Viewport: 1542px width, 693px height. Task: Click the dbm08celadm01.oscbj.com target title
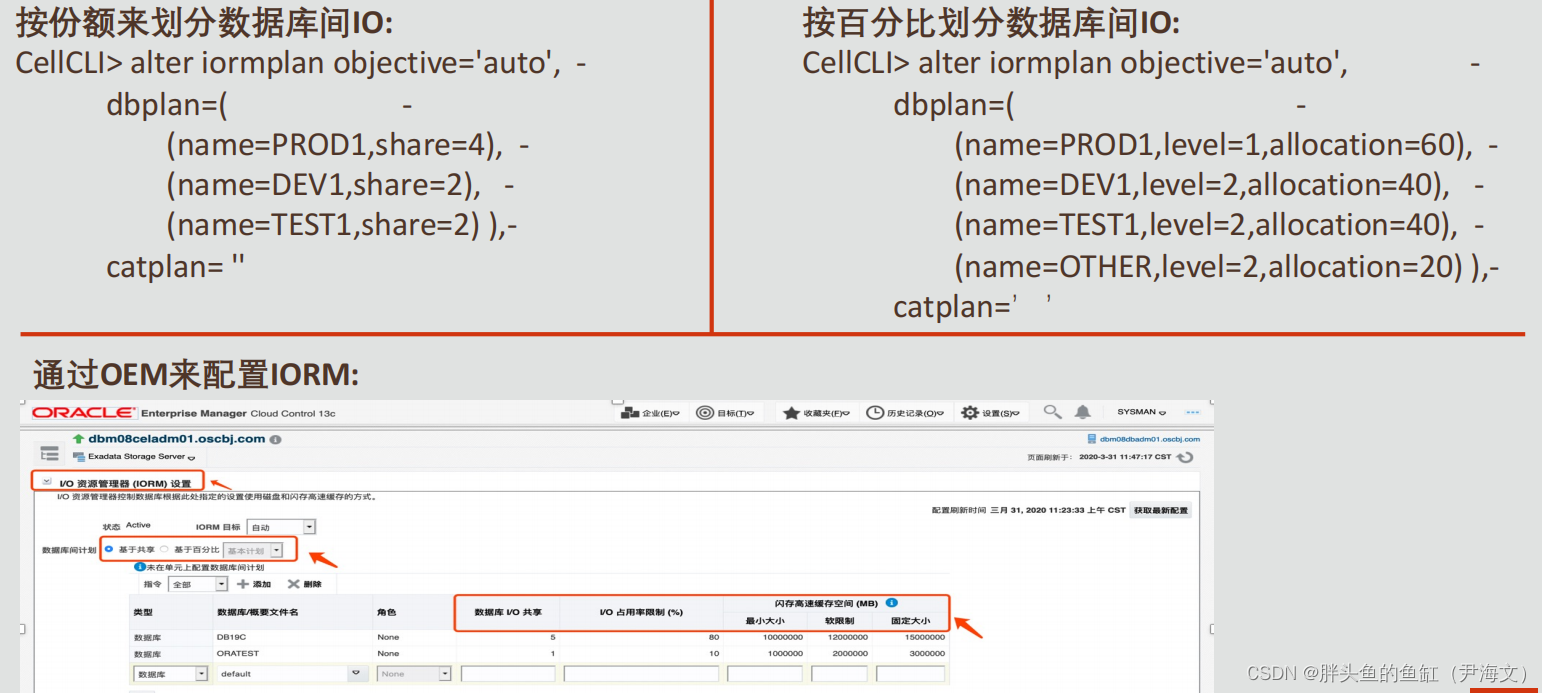click(177, 439)
